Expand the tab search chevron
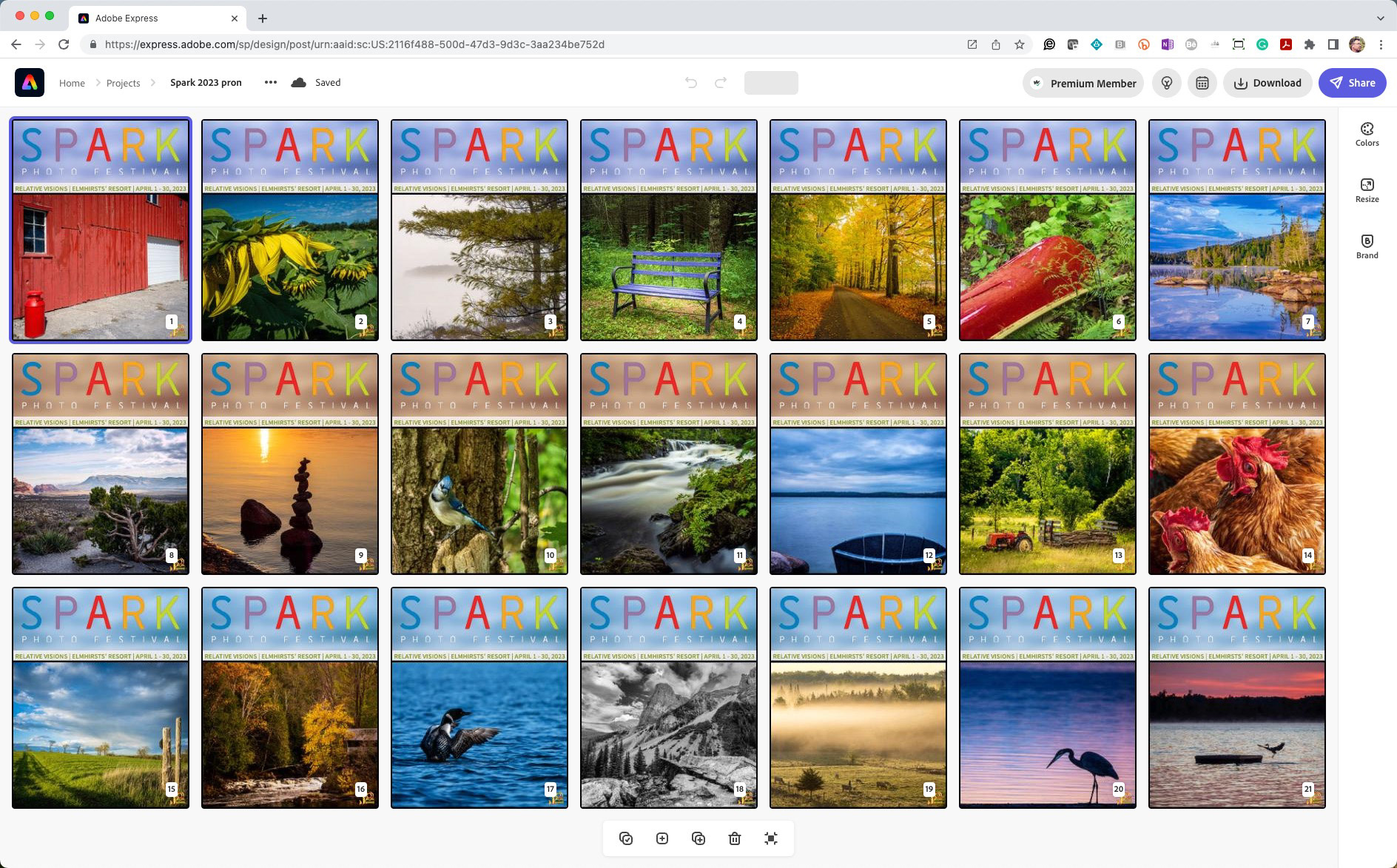 (1380, 18)
